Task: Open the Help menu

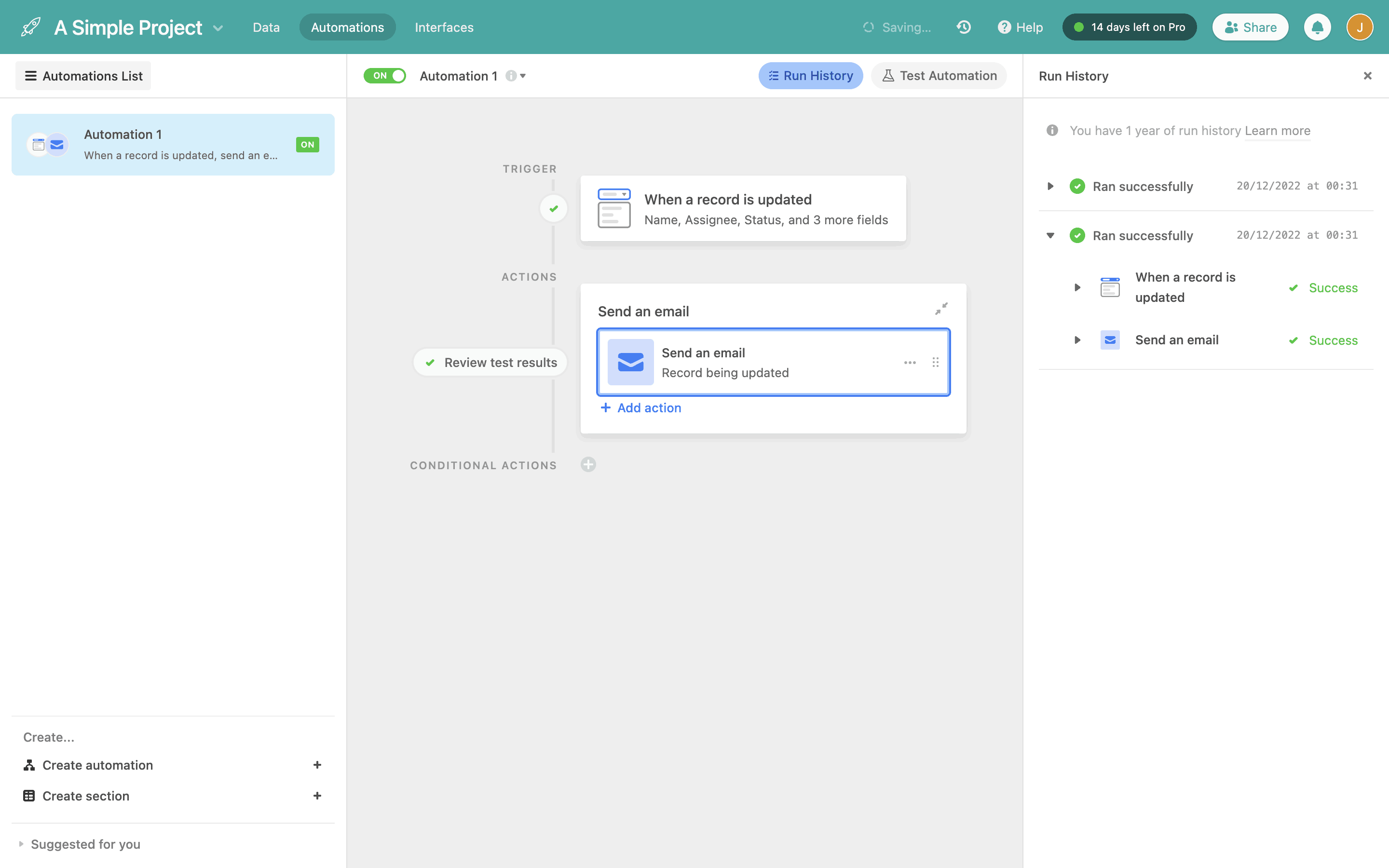Action: [x=1020, y=27]
